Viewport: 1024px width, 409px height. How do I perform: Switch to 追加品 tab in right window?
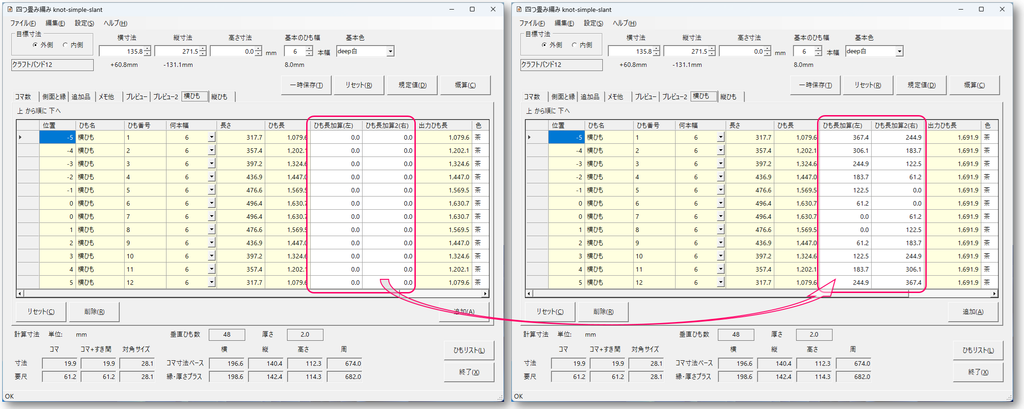[x=592, y=97]
